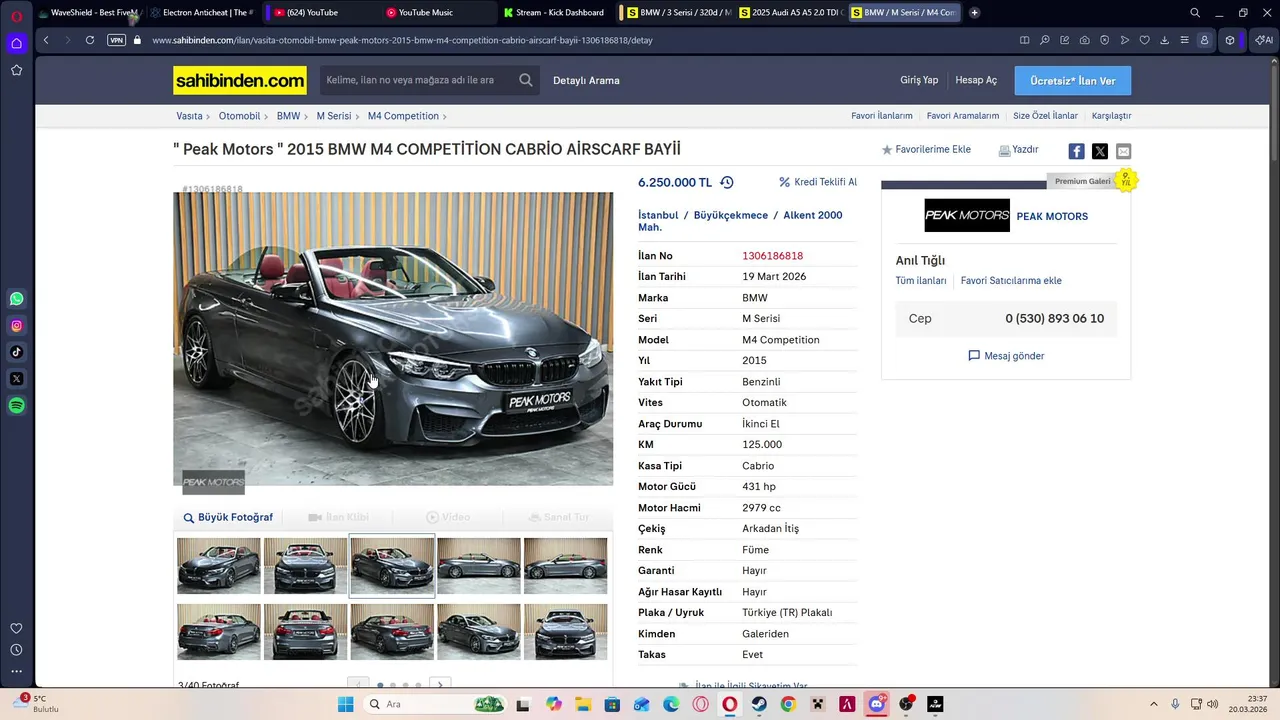Click Favori Satıcılarıma ekle
This screenshot has width=1280, height=720.
pos(1011,281)
